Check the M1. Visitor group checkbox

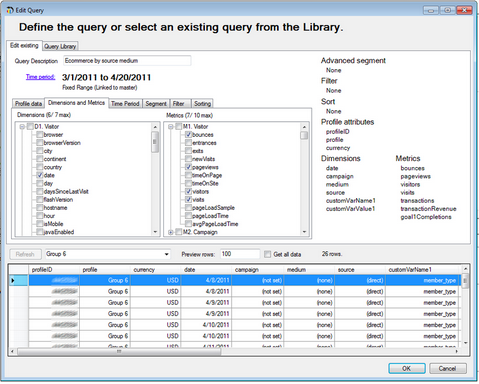[179, 127]
